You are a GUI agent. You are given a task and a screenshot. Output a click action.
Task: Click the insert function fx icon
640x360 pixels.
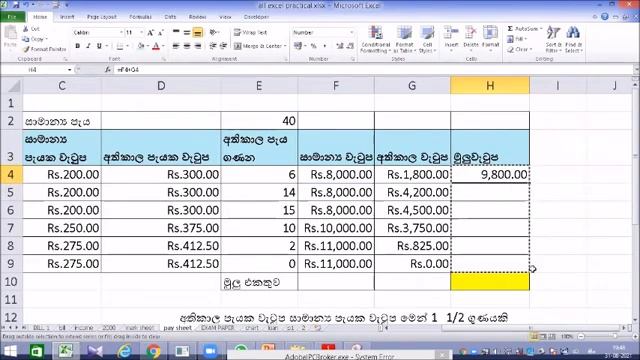(x=107, y=70)
